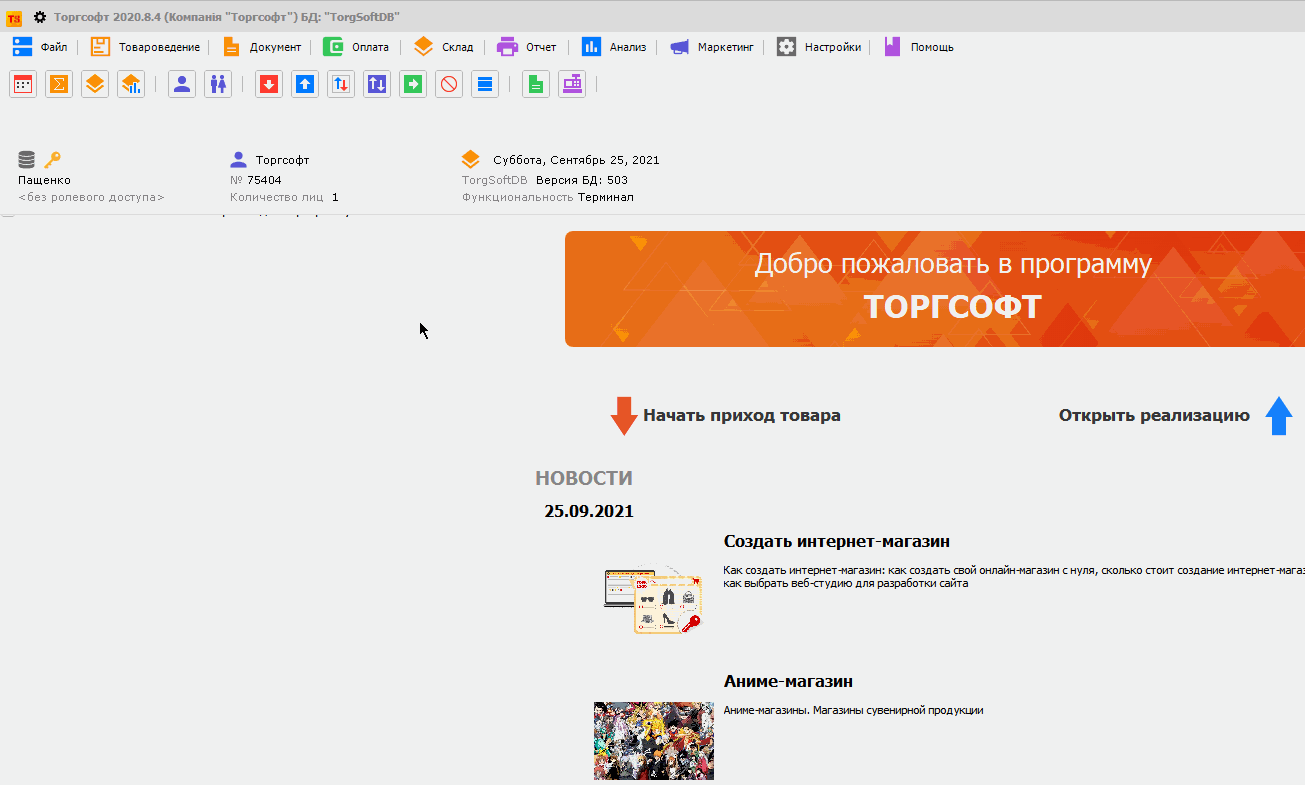Click the Начать приход товара button
Viewport: 1305px width, 785px height.
click(x=742, y=415)
